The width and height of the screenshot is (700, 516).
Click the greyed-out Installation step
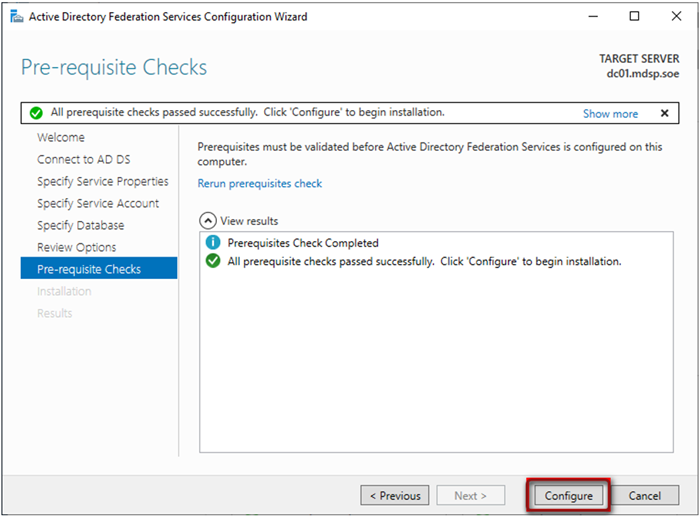[64, 291]
